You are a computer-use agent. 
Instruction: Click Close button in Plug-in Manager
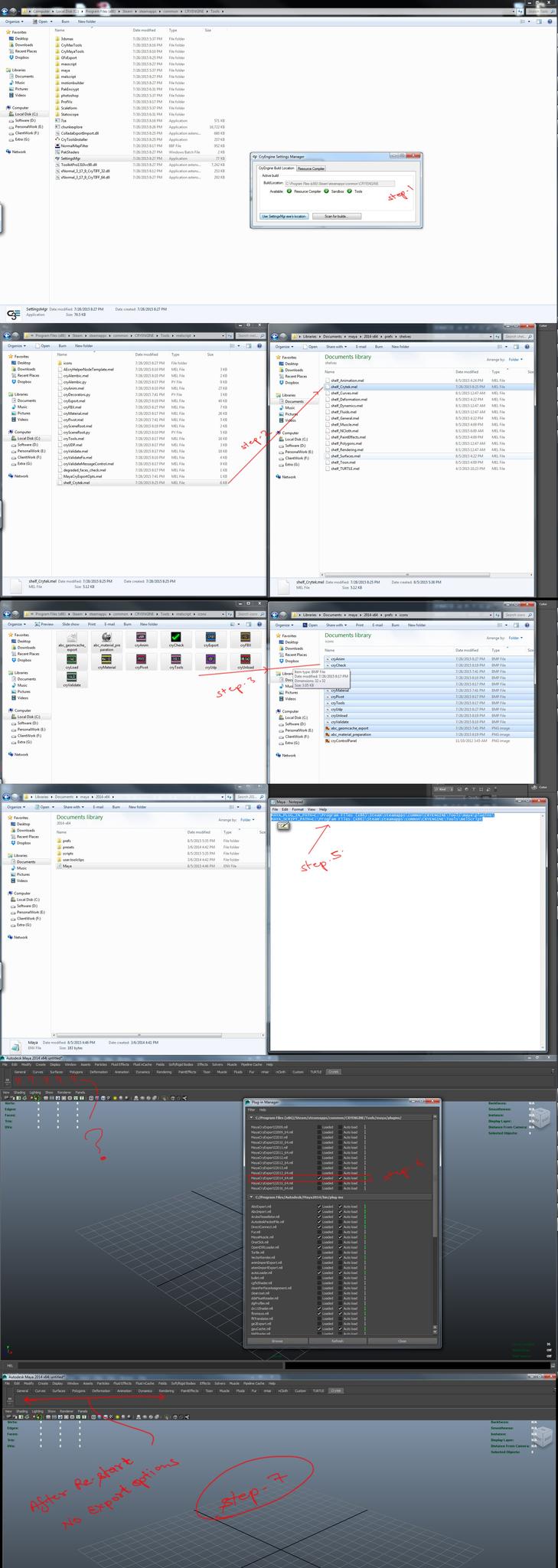[x=403, y=1341]
